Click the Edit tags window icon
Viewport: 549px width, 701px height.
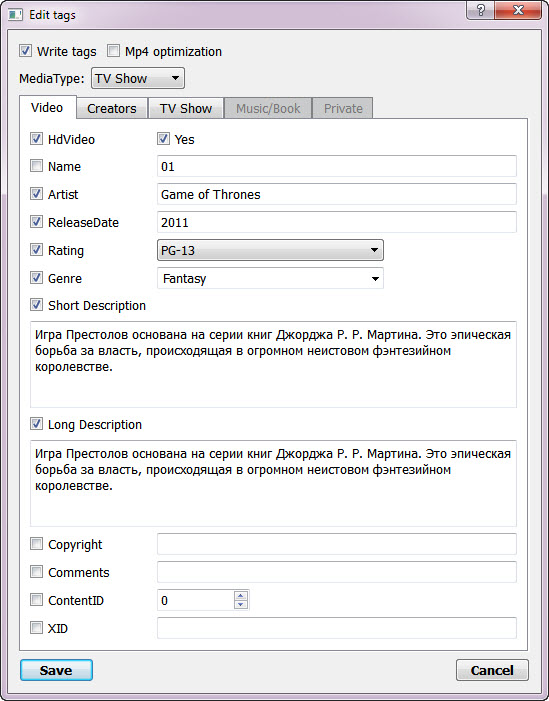point(15,15)
